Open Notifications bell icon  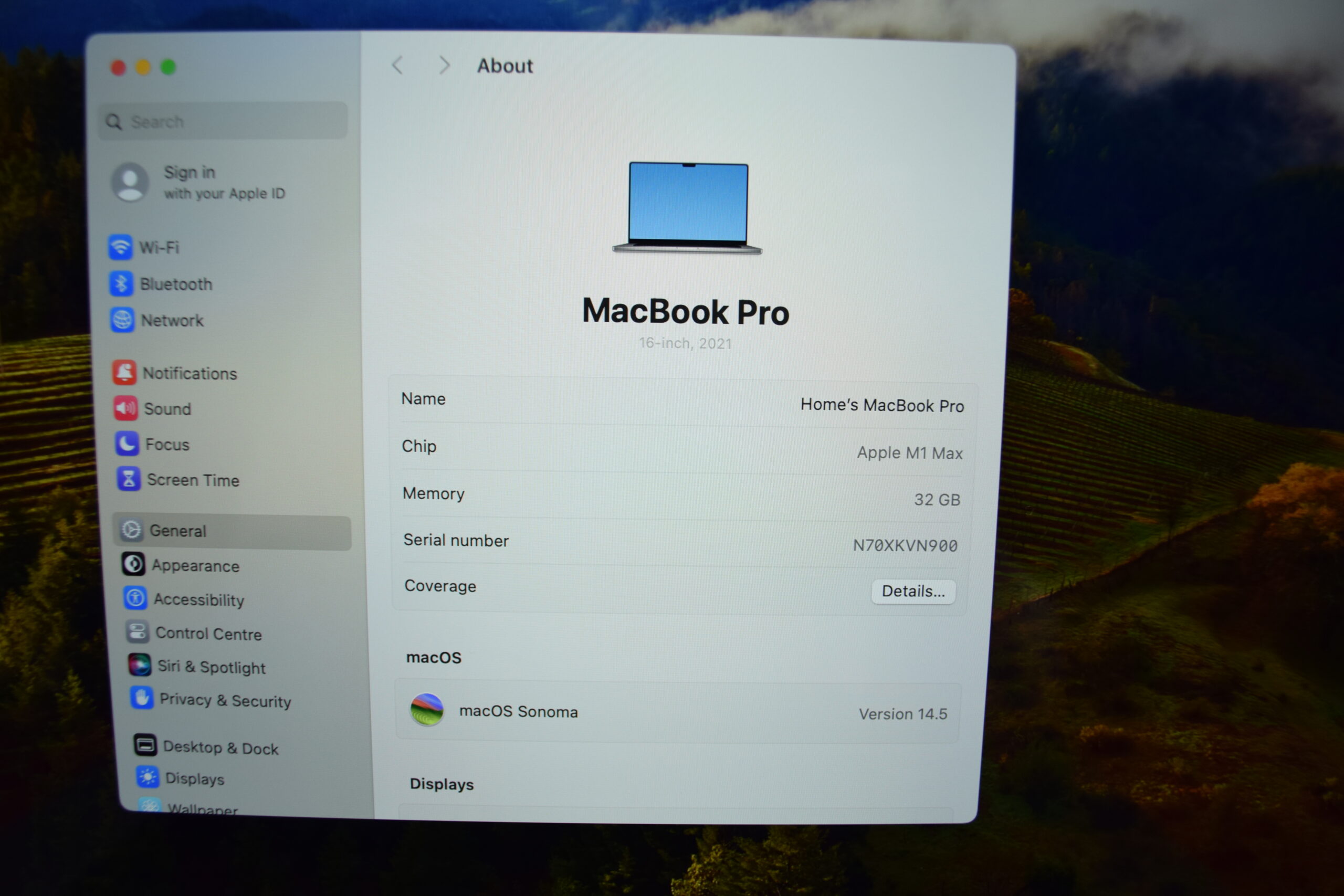pos(124,373)
